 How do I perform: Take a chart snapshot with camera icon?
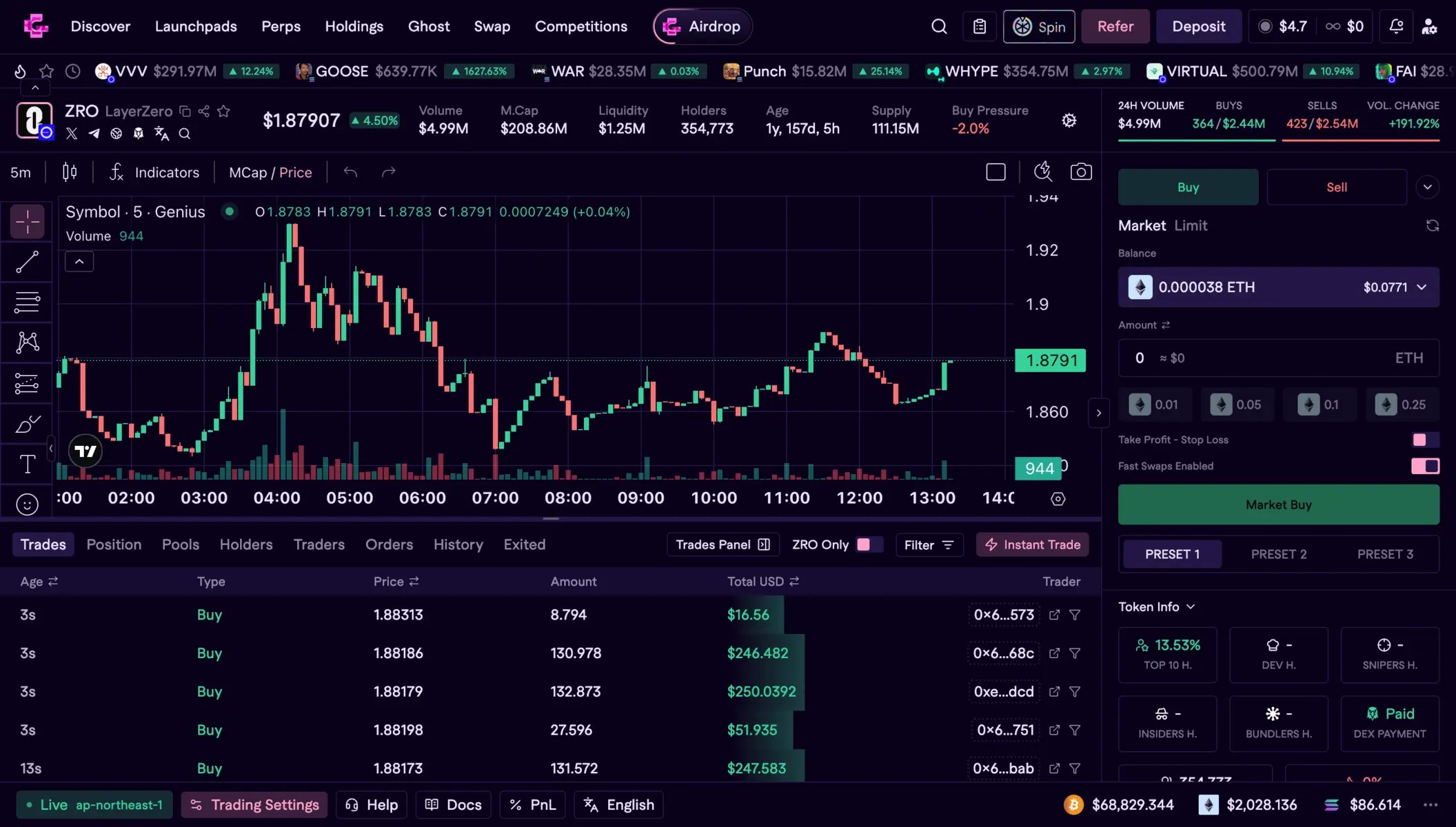pyautogui.click(x=1081, y=172)
